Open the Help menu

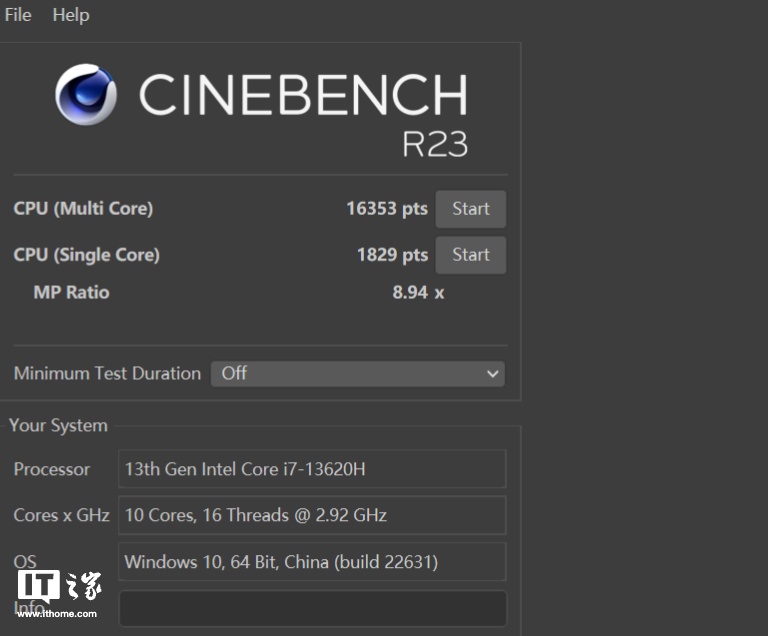(70, 15)
